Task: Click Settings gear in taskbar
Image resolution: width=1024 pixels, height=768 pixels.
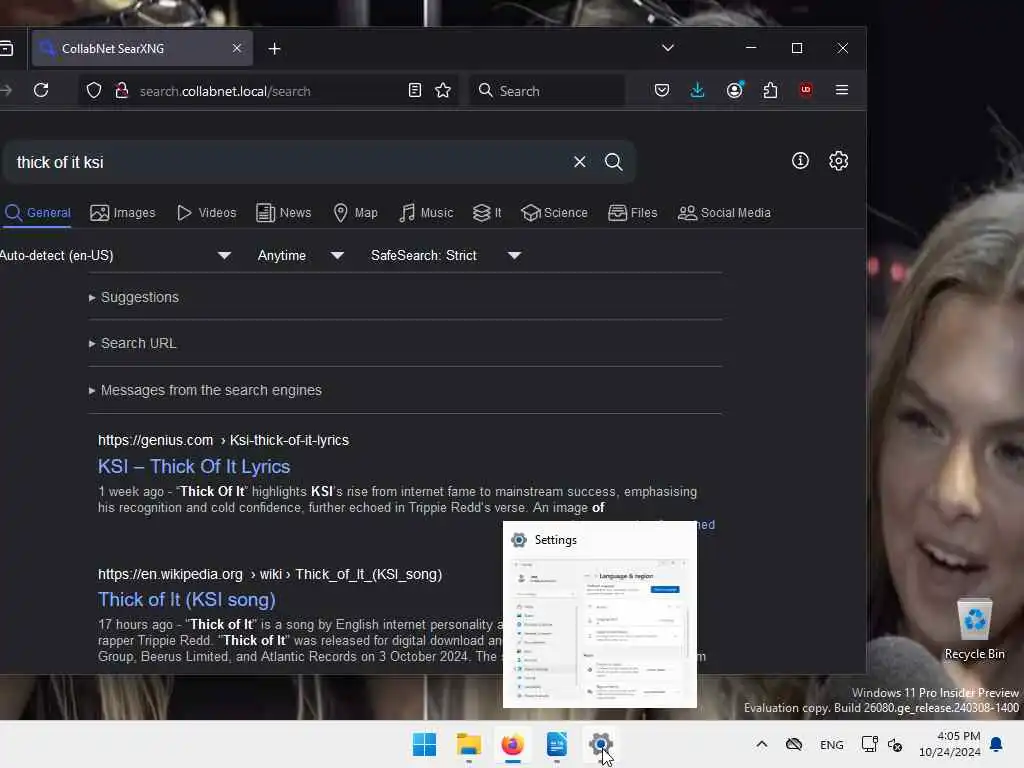Action: point(600,744)
